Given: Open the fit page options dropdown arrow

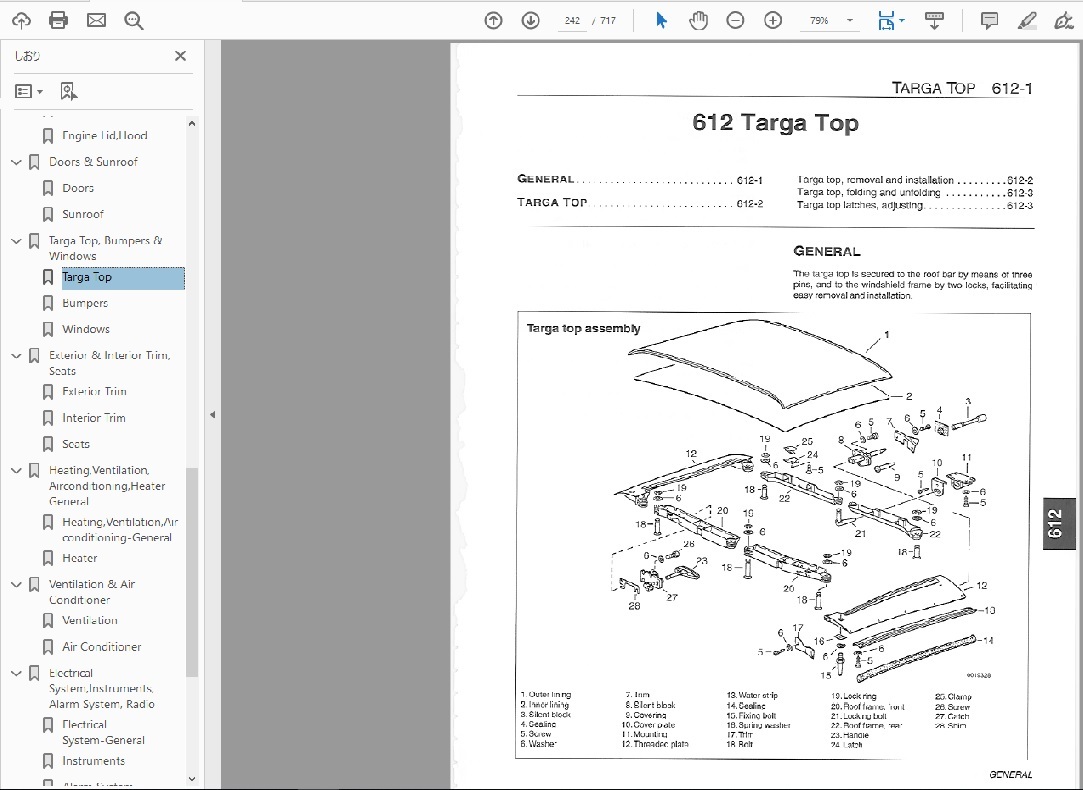Looking at the screenshot, I should [x=902, y=21].
